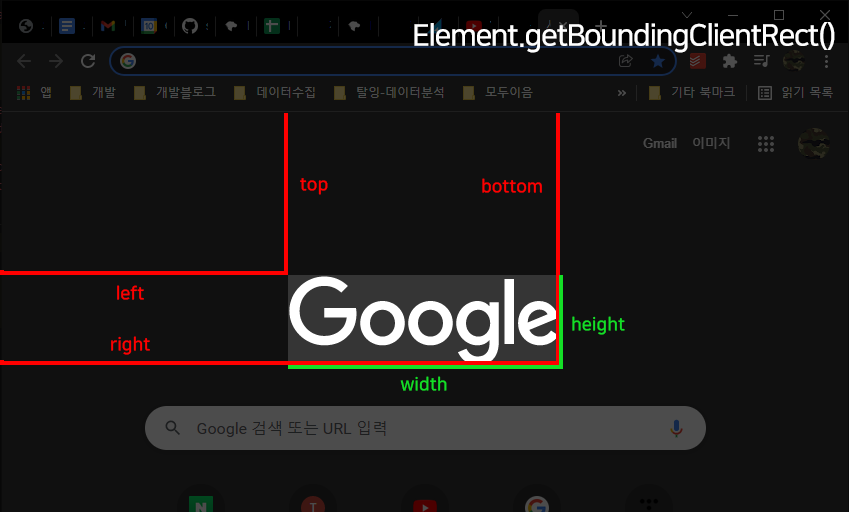Open the 개발블로그 bookmark folder
This screenshot has width=849, height=512.
click(175, 93)
